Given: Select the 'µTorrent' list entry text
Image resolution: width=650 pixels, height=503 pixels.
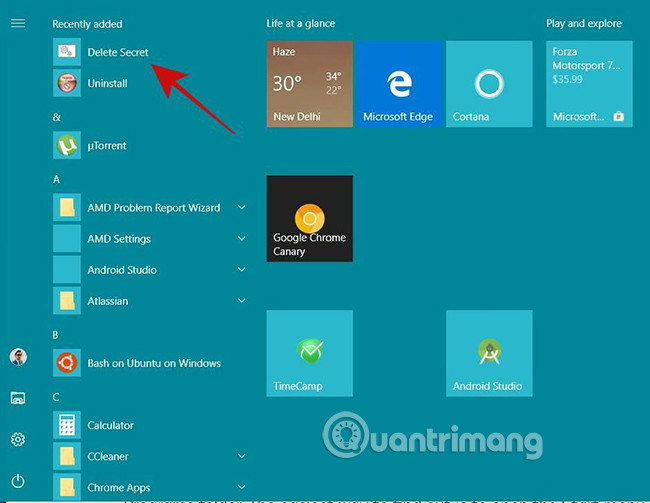Looking at the screenshot, I should (107, 146).
